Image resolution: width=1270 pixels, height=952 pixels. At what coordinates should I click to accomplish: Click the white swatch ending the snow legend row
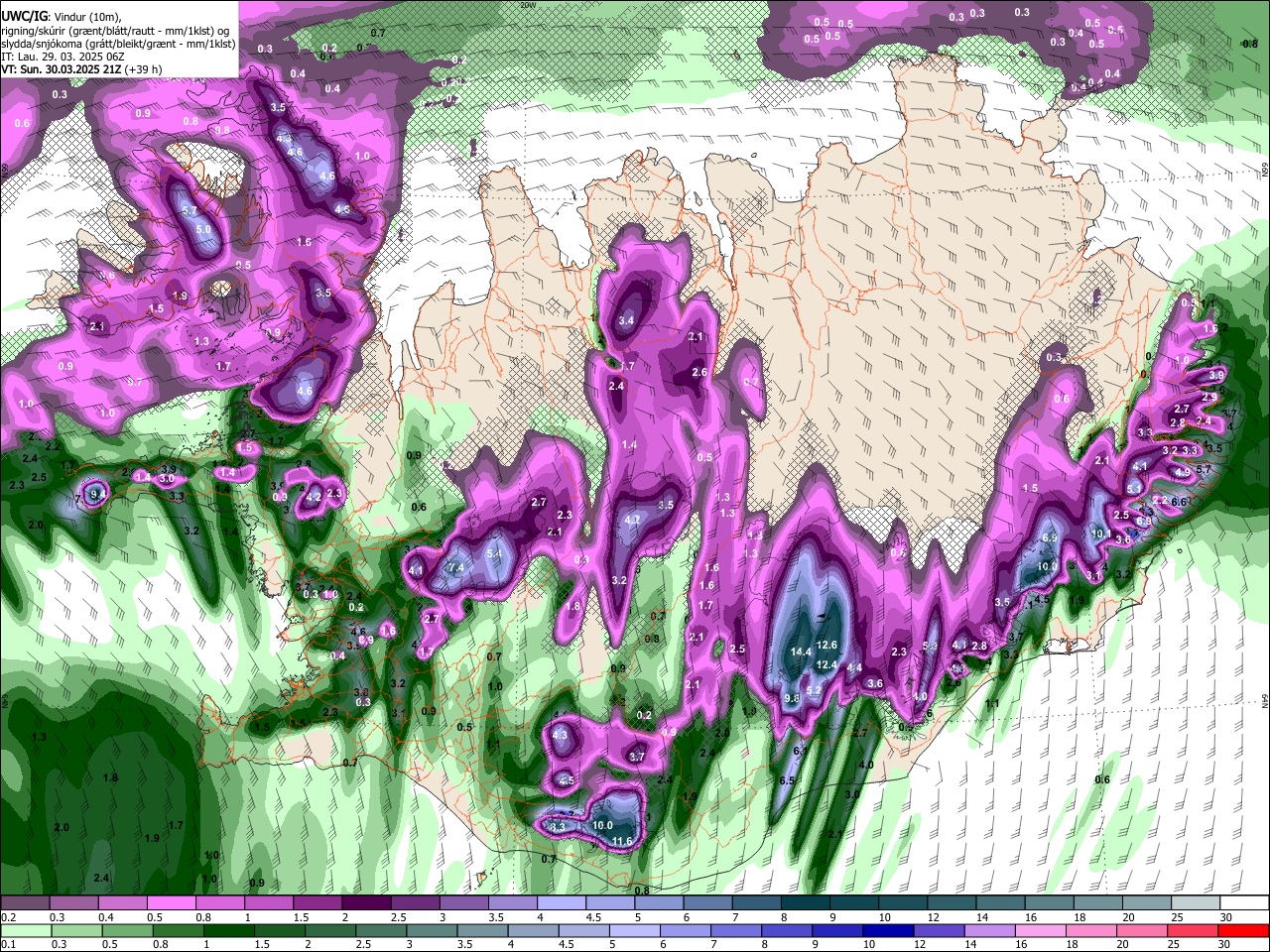[1242, 903]
